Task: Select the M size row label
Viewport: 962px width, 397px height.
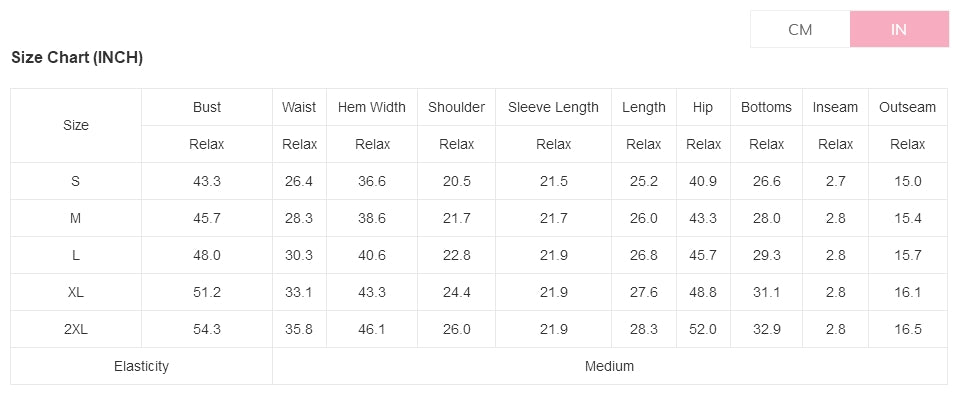Action: [x=75, y=218]
